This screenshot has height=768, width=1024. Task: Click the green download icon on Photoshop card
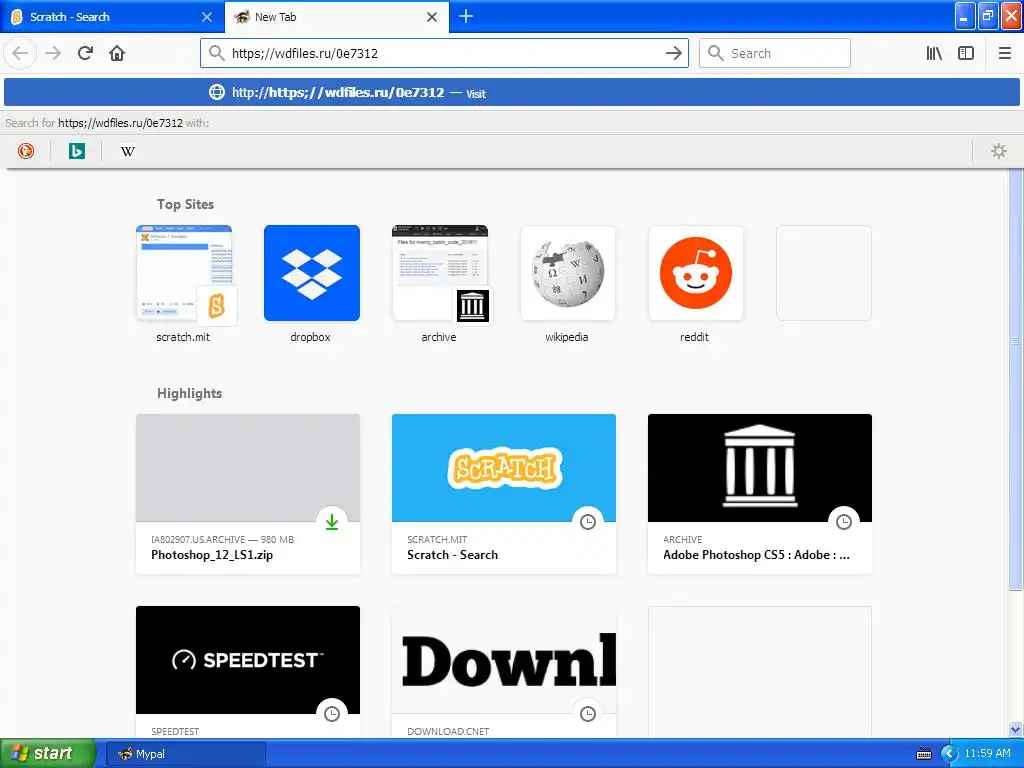[332, 522]
